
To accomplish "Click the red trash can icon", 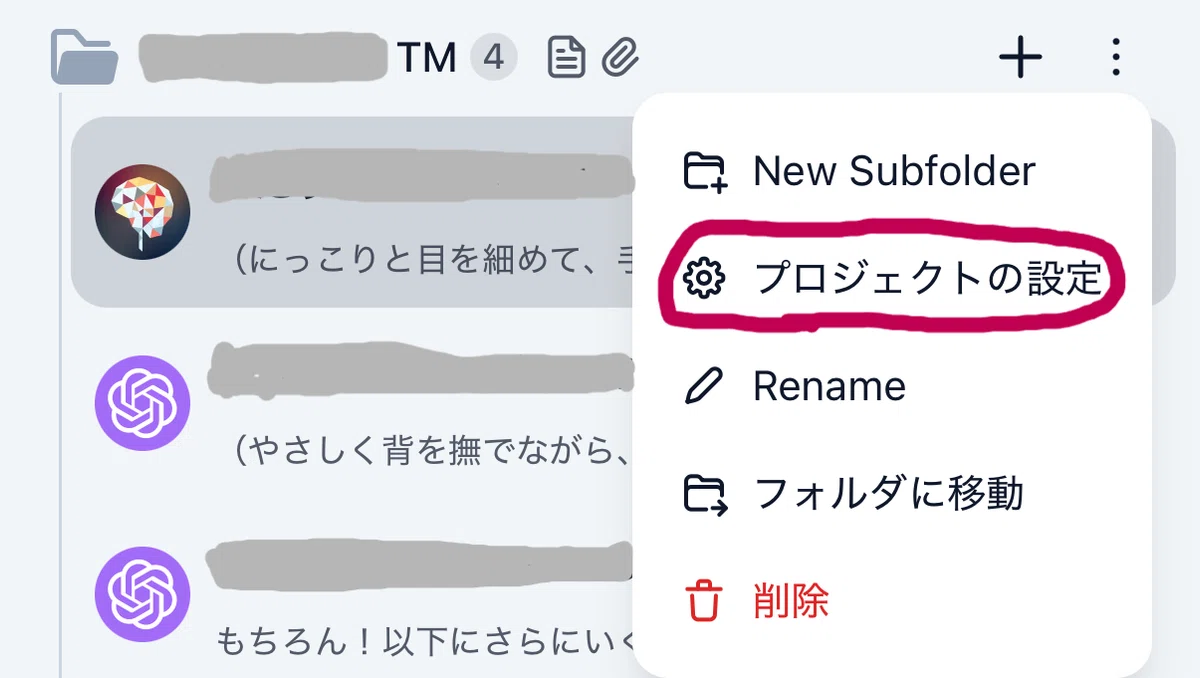I will point(703,602).
